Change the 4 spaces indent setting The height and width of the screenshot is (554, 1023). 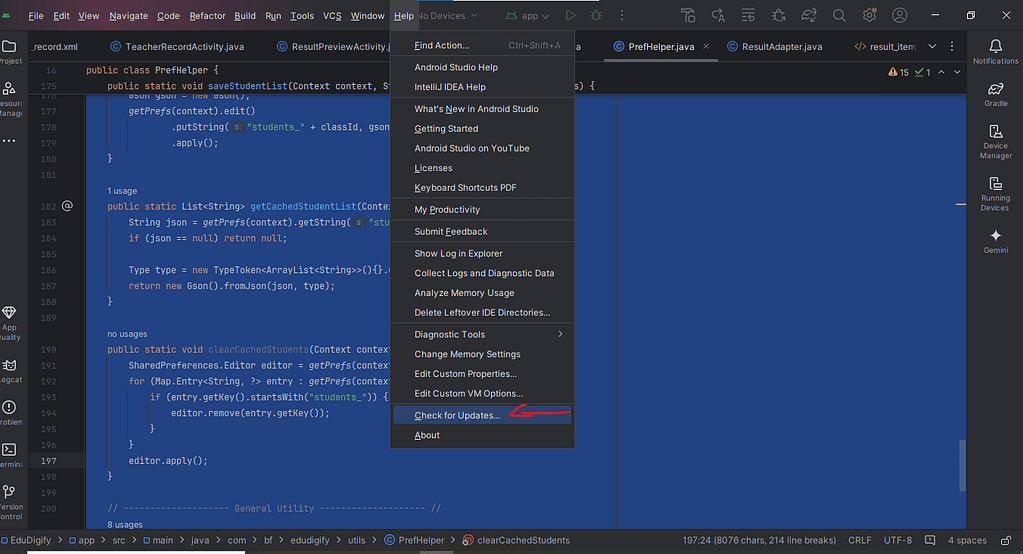coord(967,540)
